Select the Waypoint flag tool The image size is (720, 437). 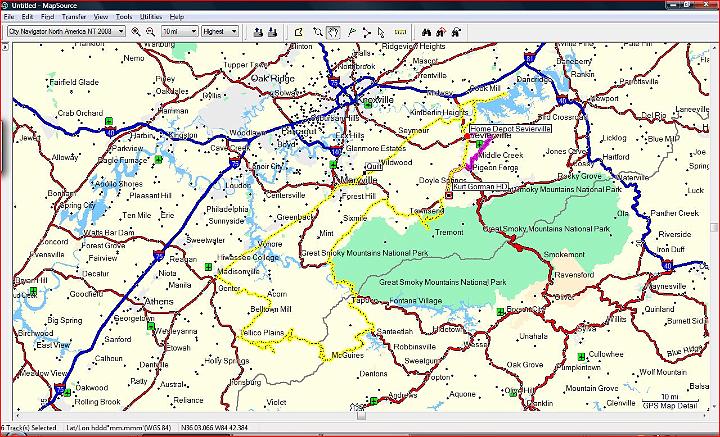(352, 32)
